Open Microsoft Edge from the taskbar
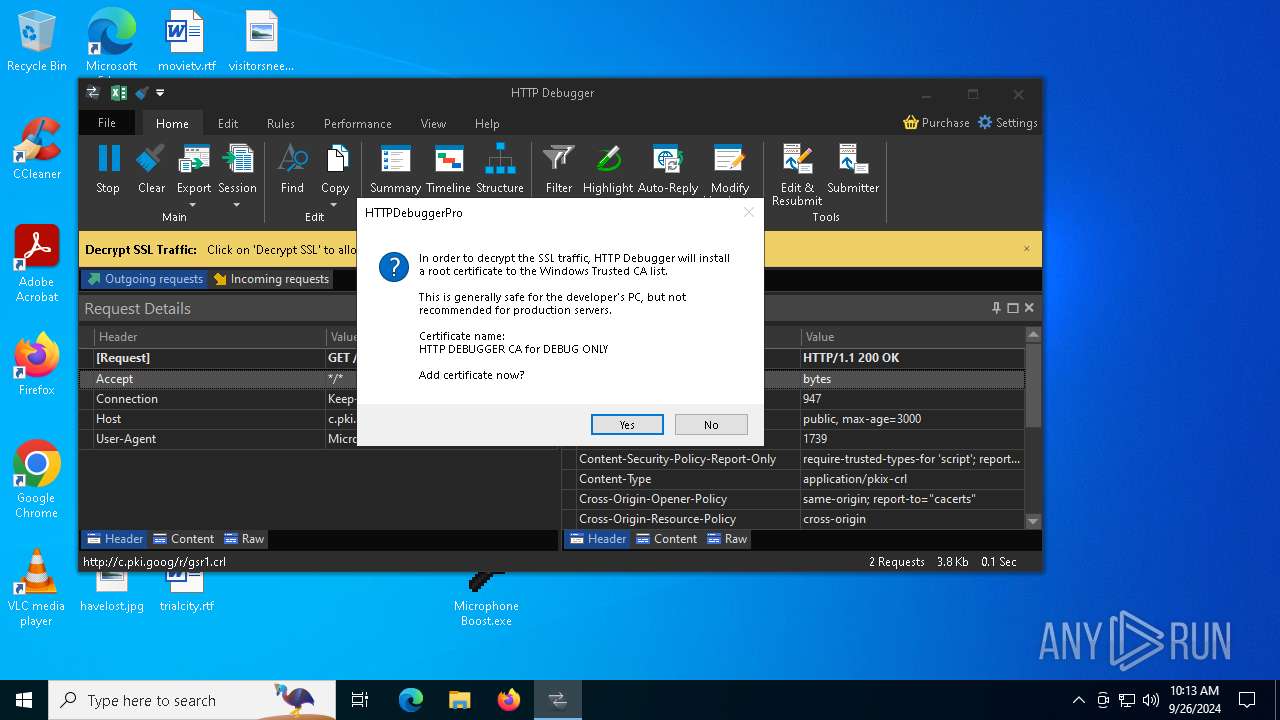 pos(411,700)
